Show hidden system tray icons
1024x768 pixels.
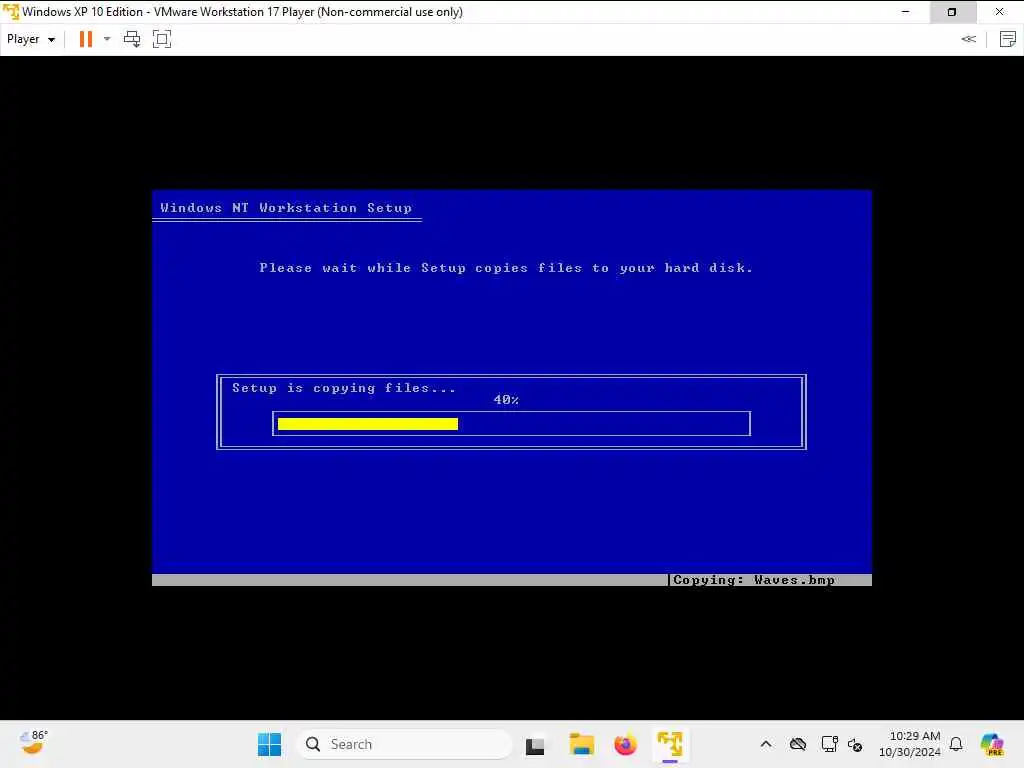(766, 744)
